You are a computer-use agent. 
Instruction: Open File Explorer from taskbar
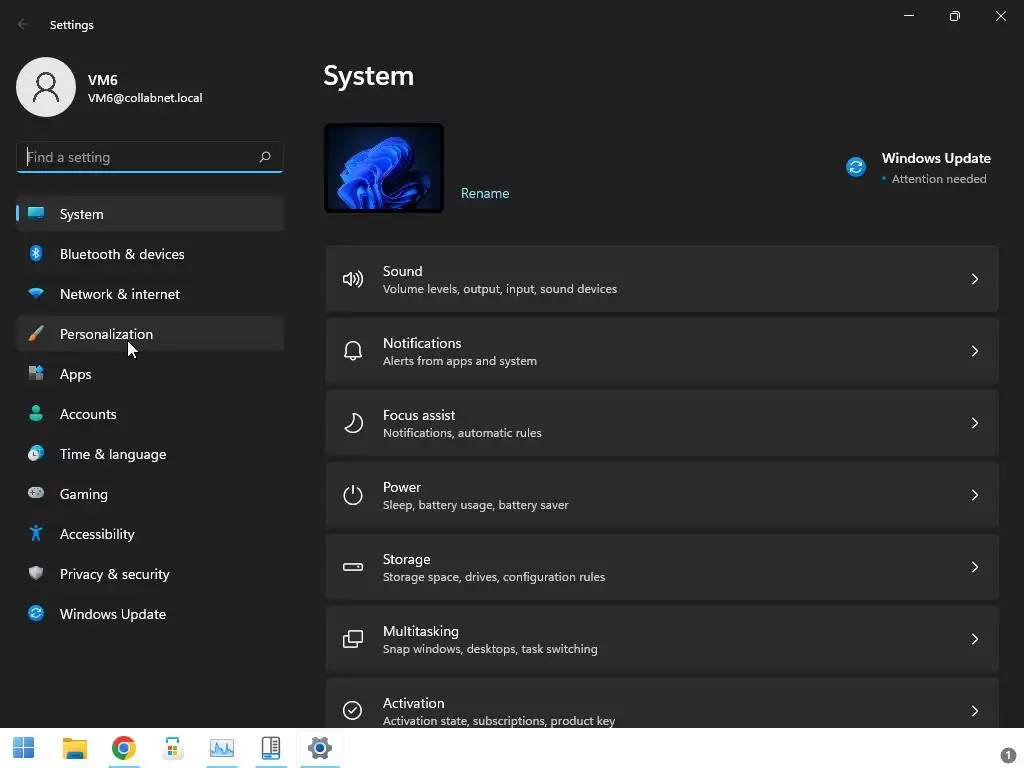74,748
